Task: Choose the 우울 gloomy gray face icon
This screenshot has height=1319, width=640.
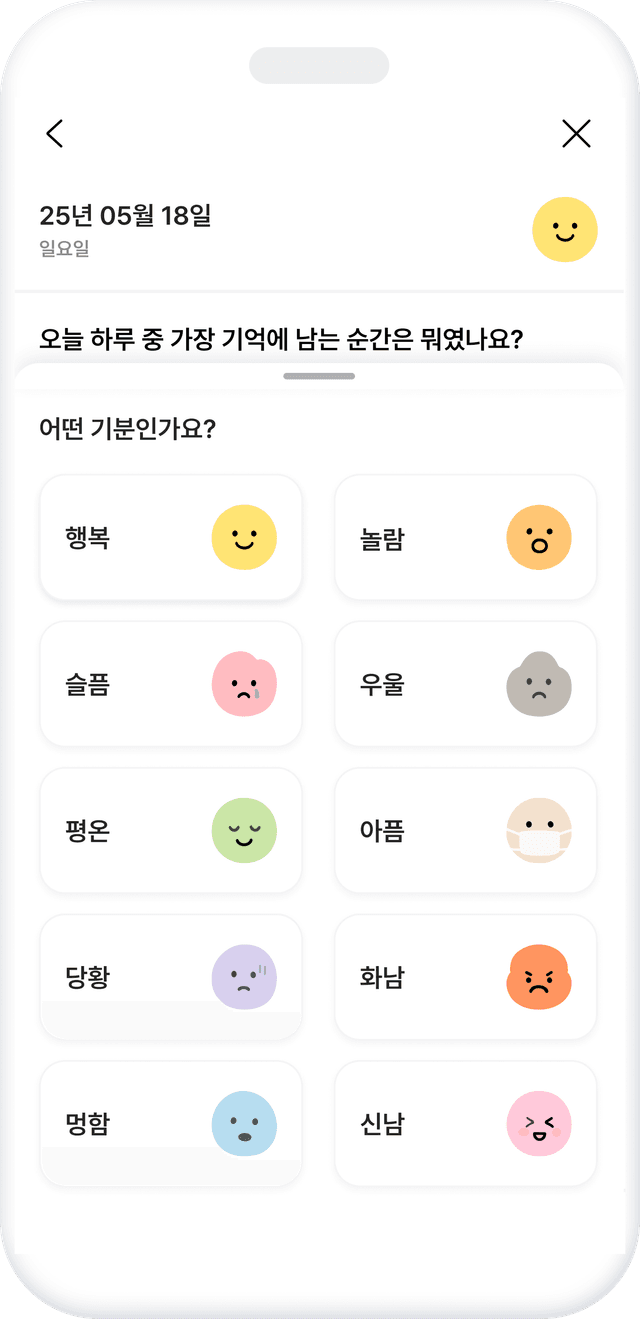Action: 539,684
